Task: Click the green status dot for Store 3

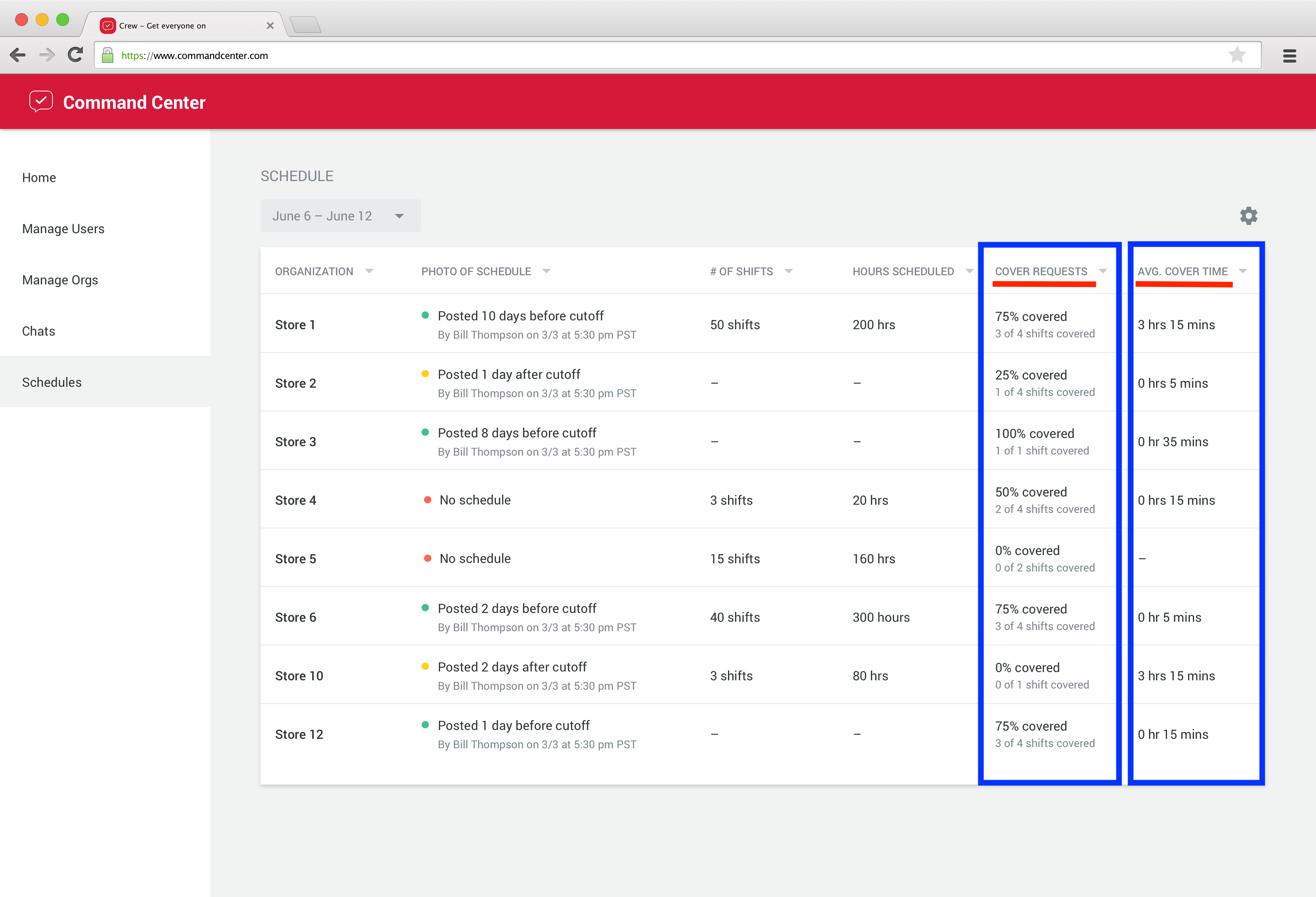Action: (425, 432)
